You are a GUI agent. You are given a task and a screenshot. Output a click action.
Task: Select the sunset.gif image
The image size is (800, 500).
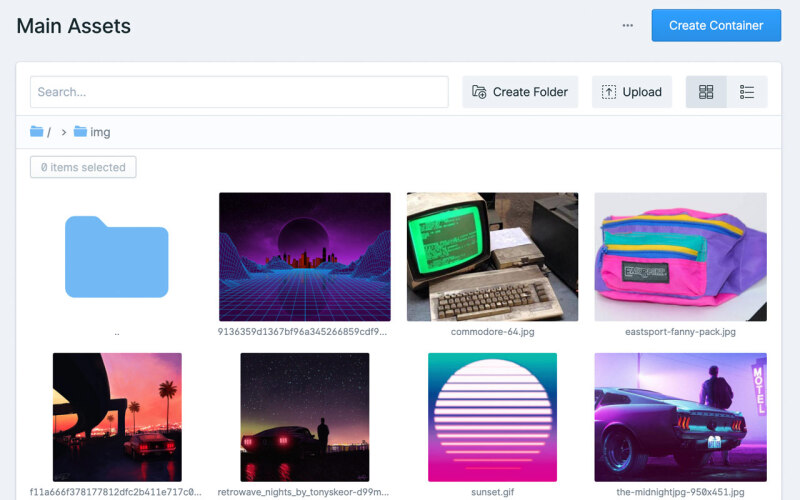click(492, 417)
